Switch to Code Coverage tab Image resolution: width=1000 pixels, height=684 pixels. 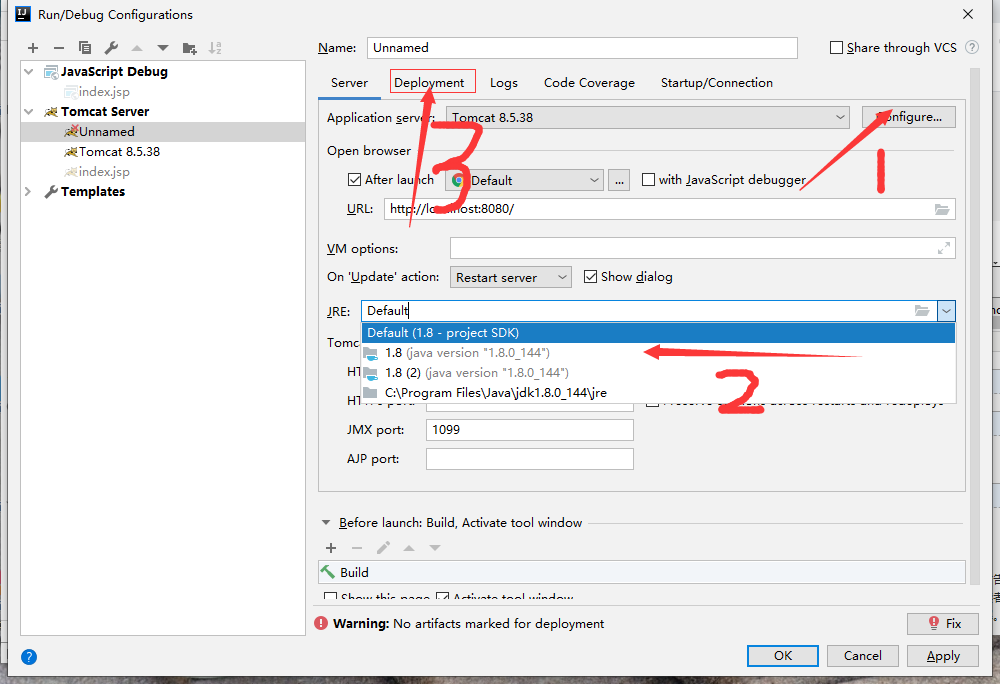pyautogui.click(x=589, y=83)
